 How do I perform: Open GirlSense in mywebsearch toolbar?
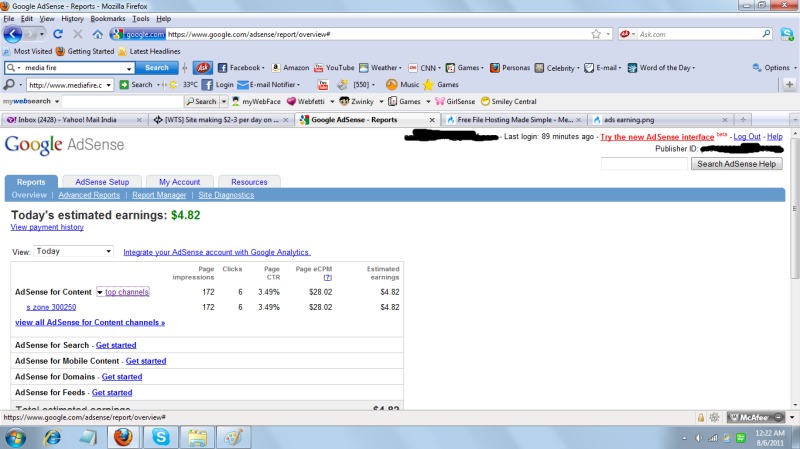pyautogui.click(x=455, y=102)
